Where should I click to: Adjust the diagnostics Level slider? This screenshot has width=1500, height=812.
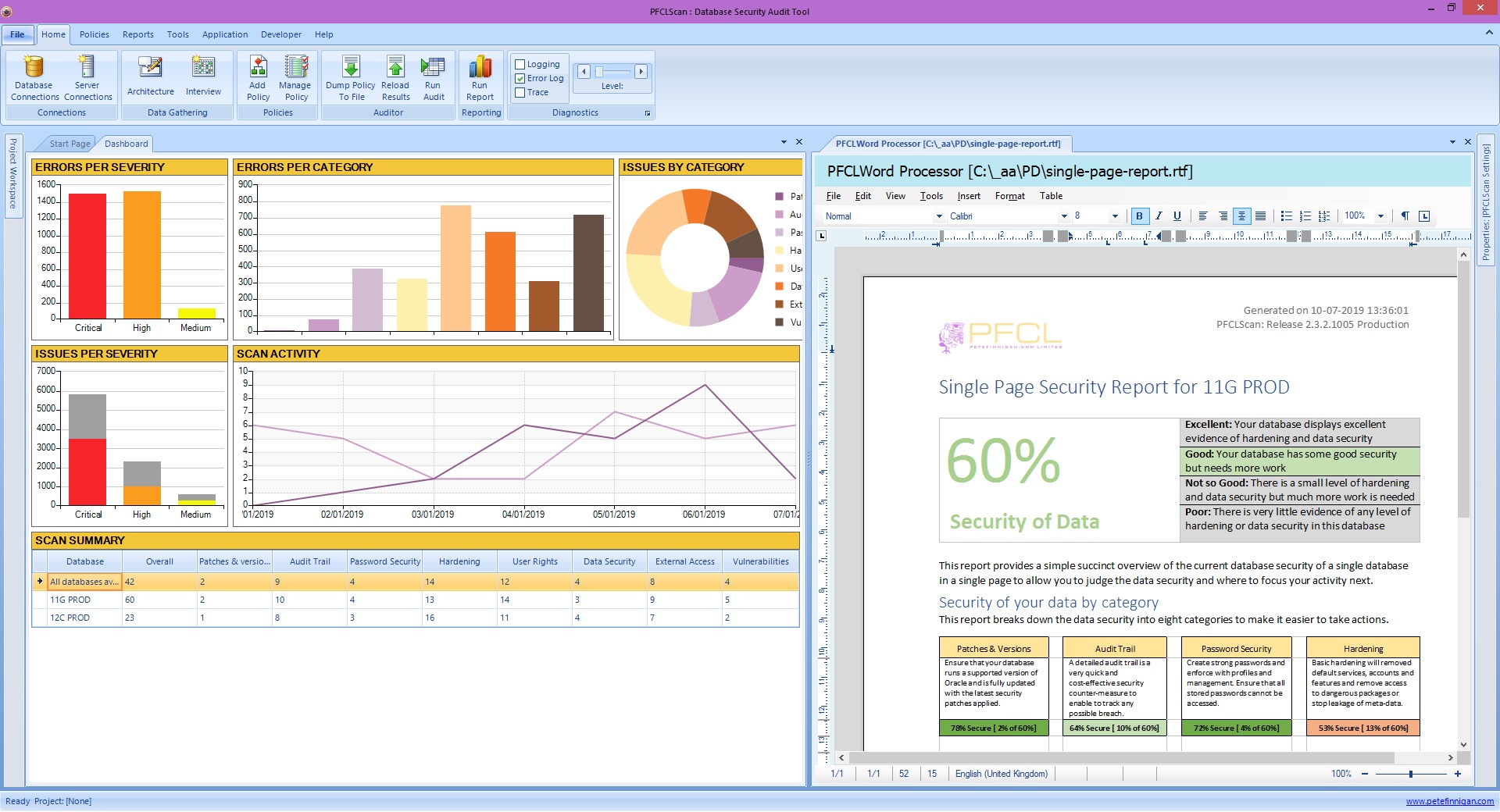[599, 71]
